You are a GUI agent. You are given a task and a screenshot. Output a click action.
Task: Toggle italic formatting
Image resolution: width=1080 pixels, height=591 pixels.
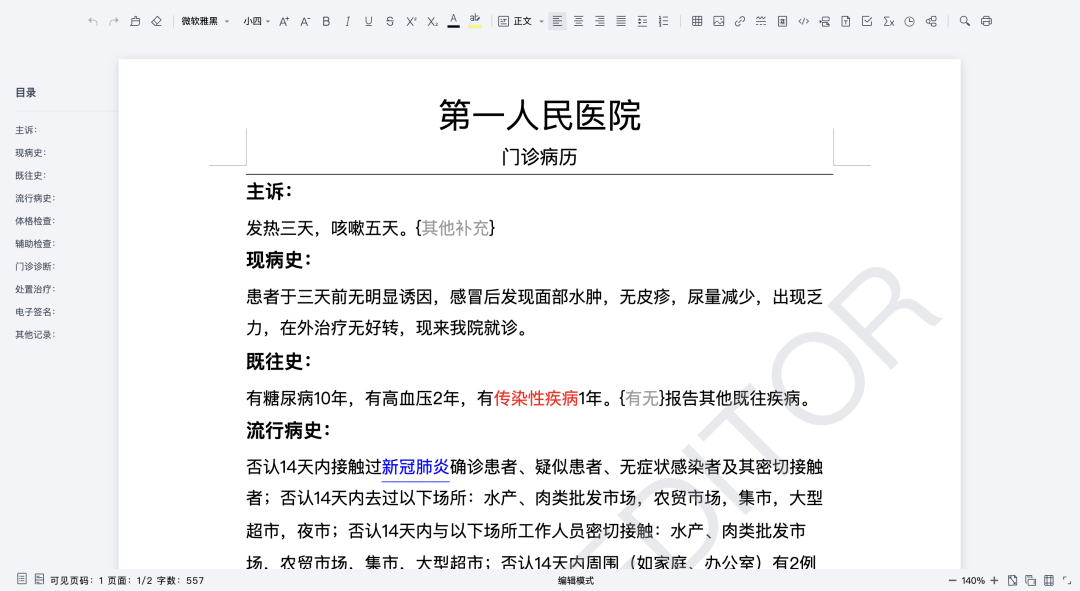tap(347, 20)
